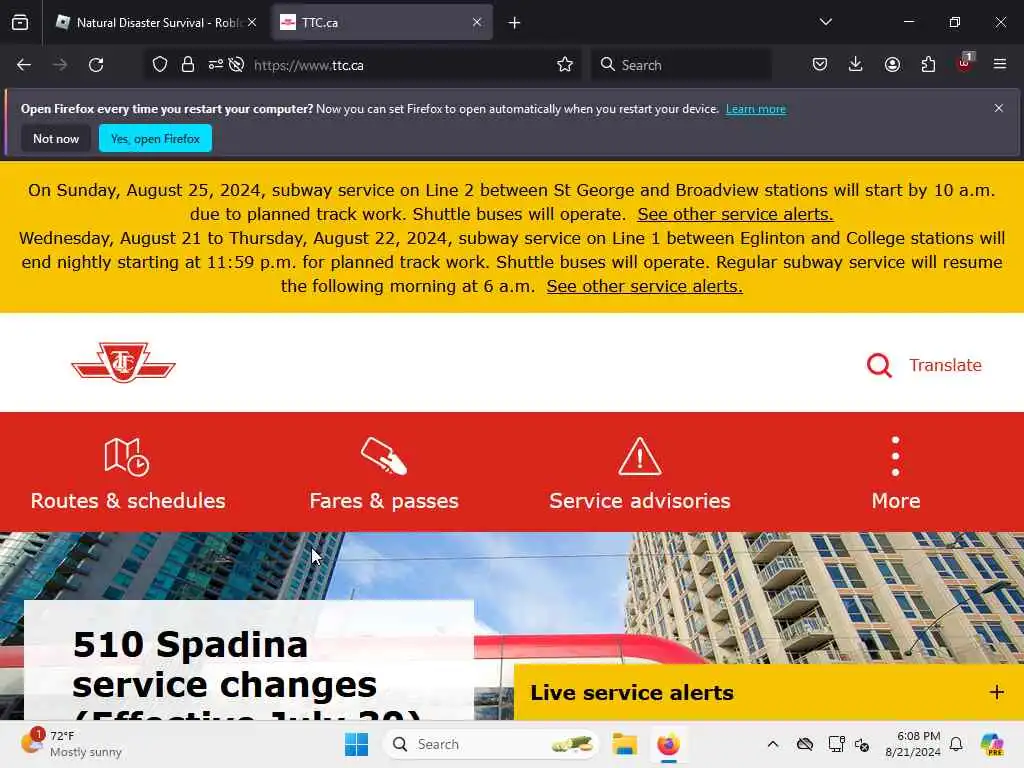This screenshot has height=768, width=1024.
Task: Open the Downloads panel
Action: point(856,65)
